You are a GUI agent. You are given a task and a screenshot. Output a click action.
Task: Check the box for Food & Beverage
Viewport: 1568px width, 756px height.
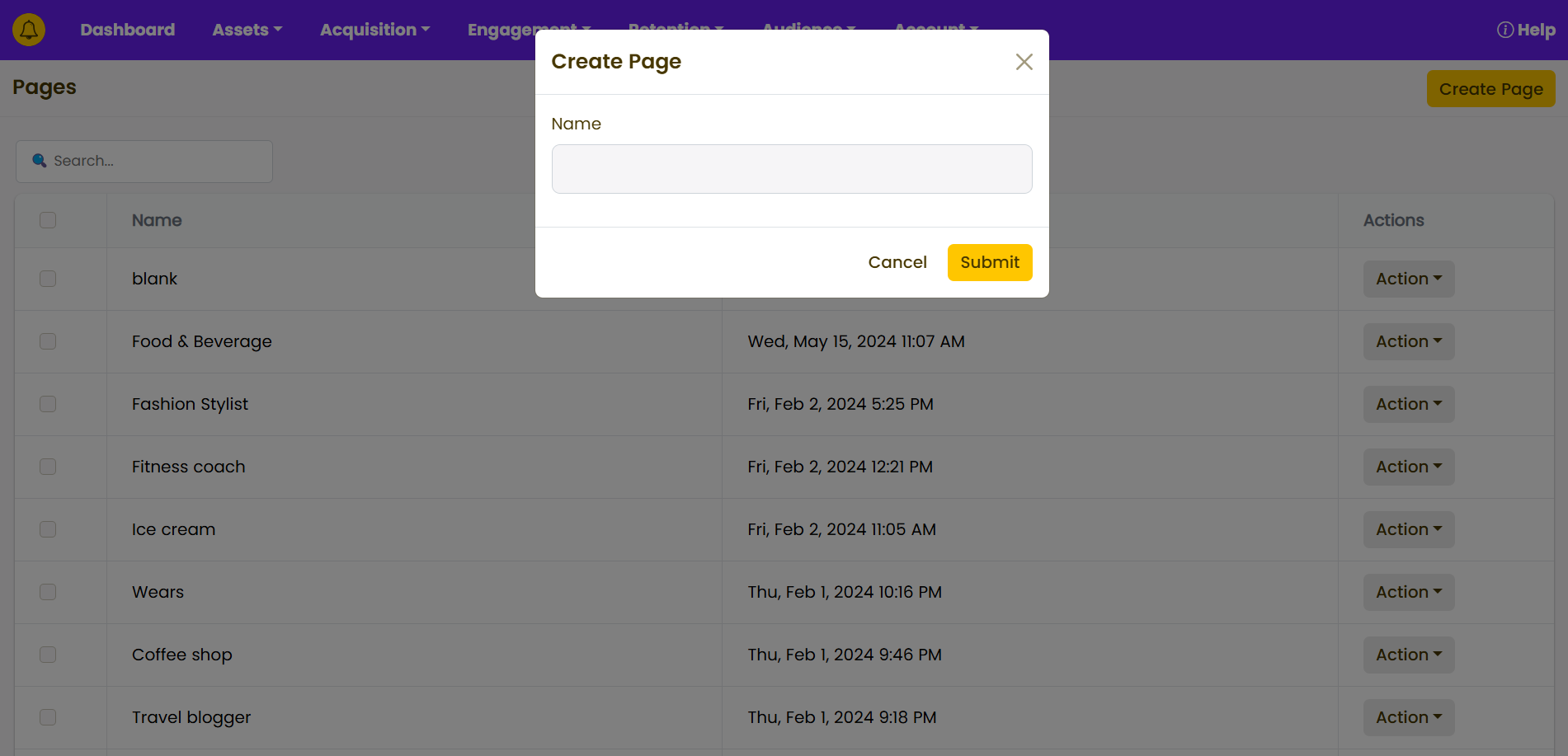48,341
